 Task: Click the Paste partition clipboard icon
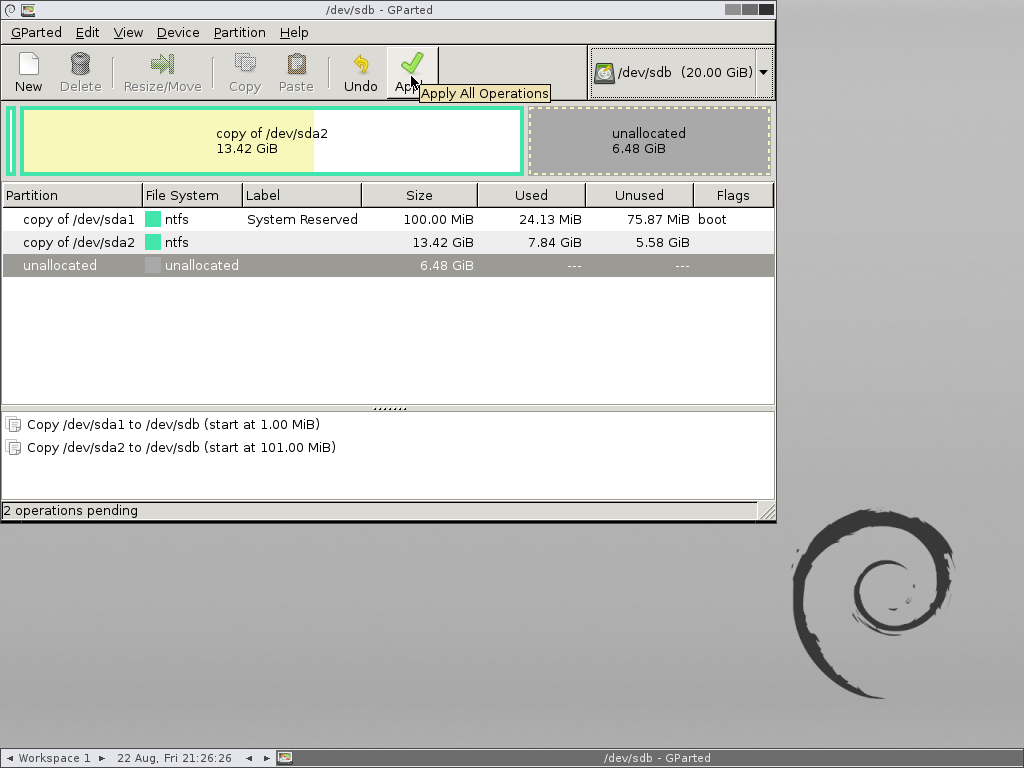tap(296, 64)
